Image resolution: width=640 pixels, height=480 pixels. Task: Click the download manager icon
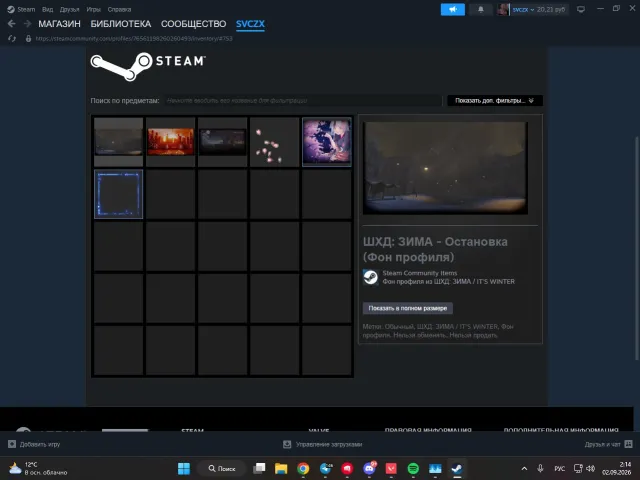point(287,444)
